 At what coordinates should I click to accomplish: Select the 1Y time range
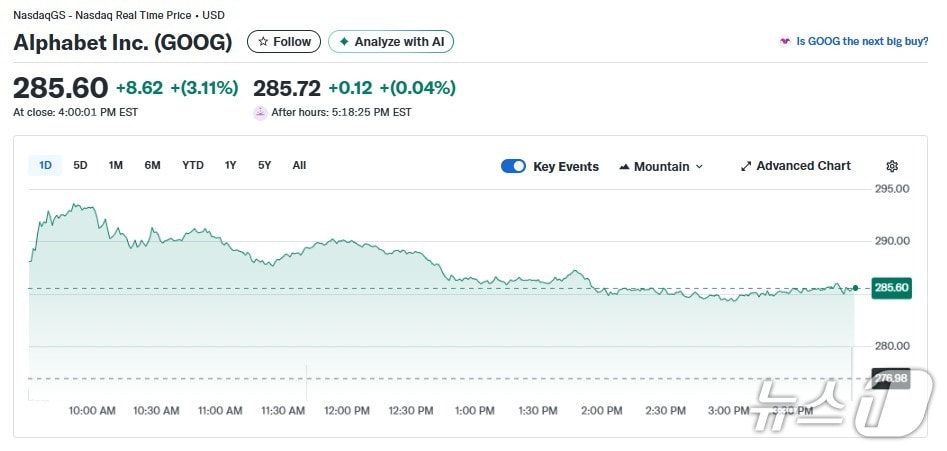pos(230,165)
